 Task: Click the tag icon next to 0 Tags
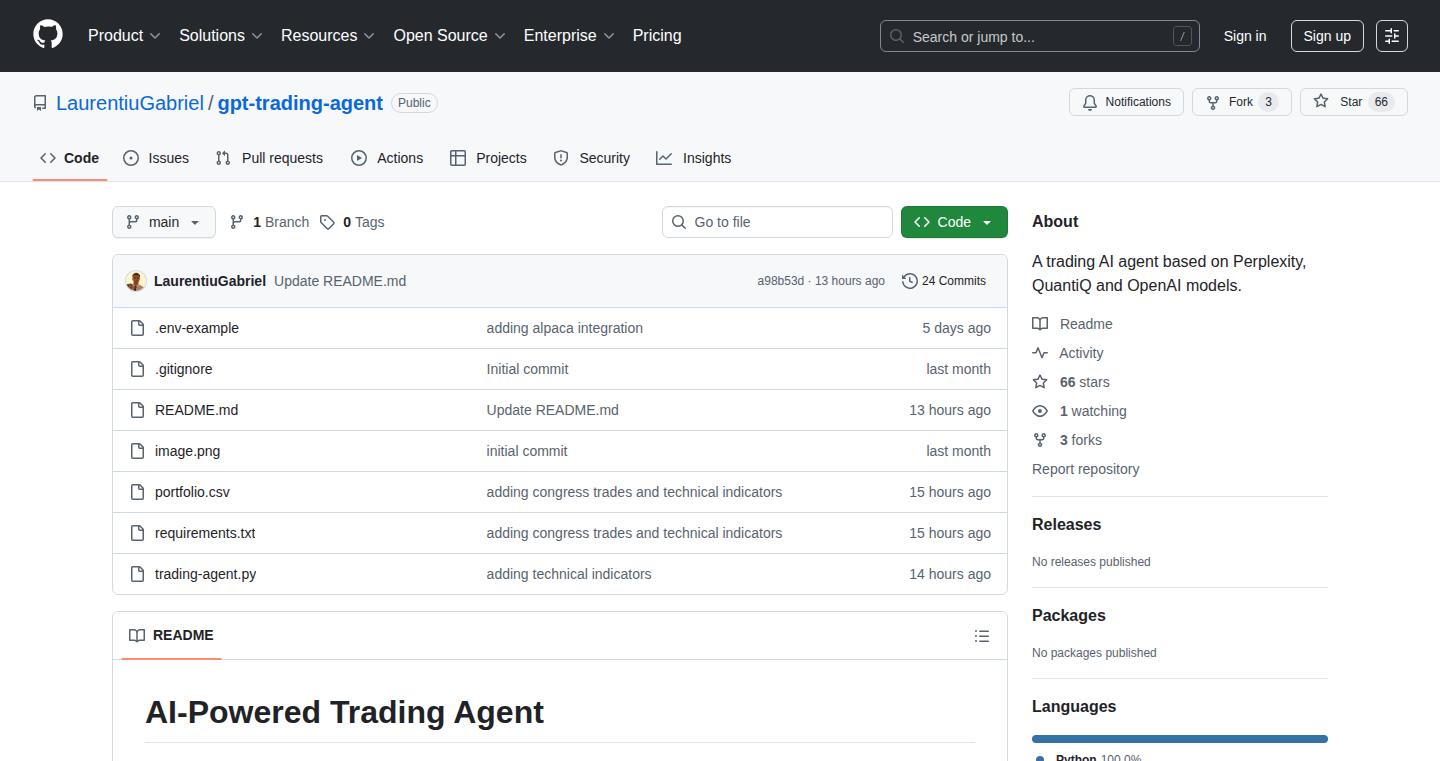328,222
